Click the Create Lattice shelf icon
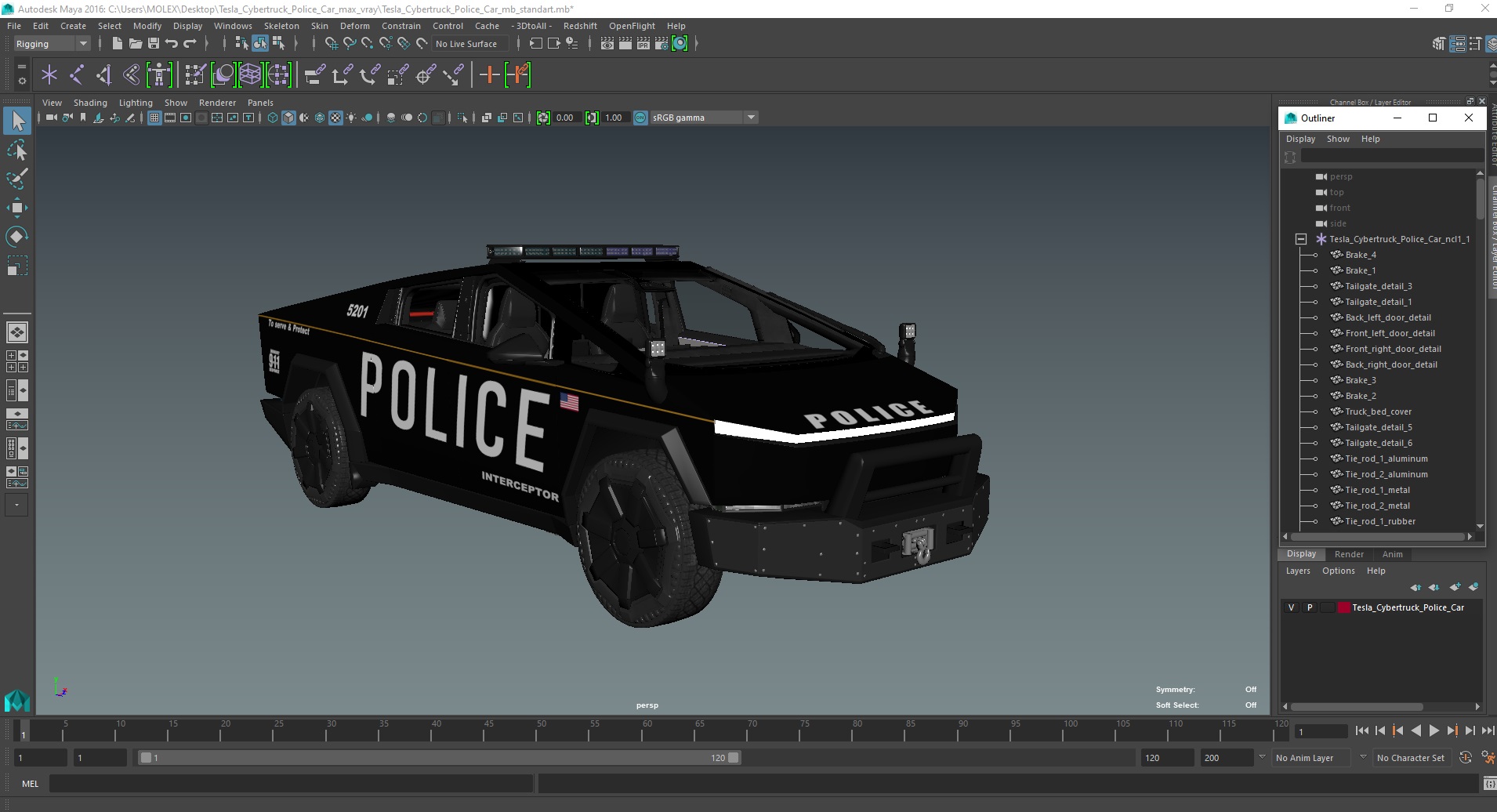This screenshot has height=812, width=1497. point(250,75)
